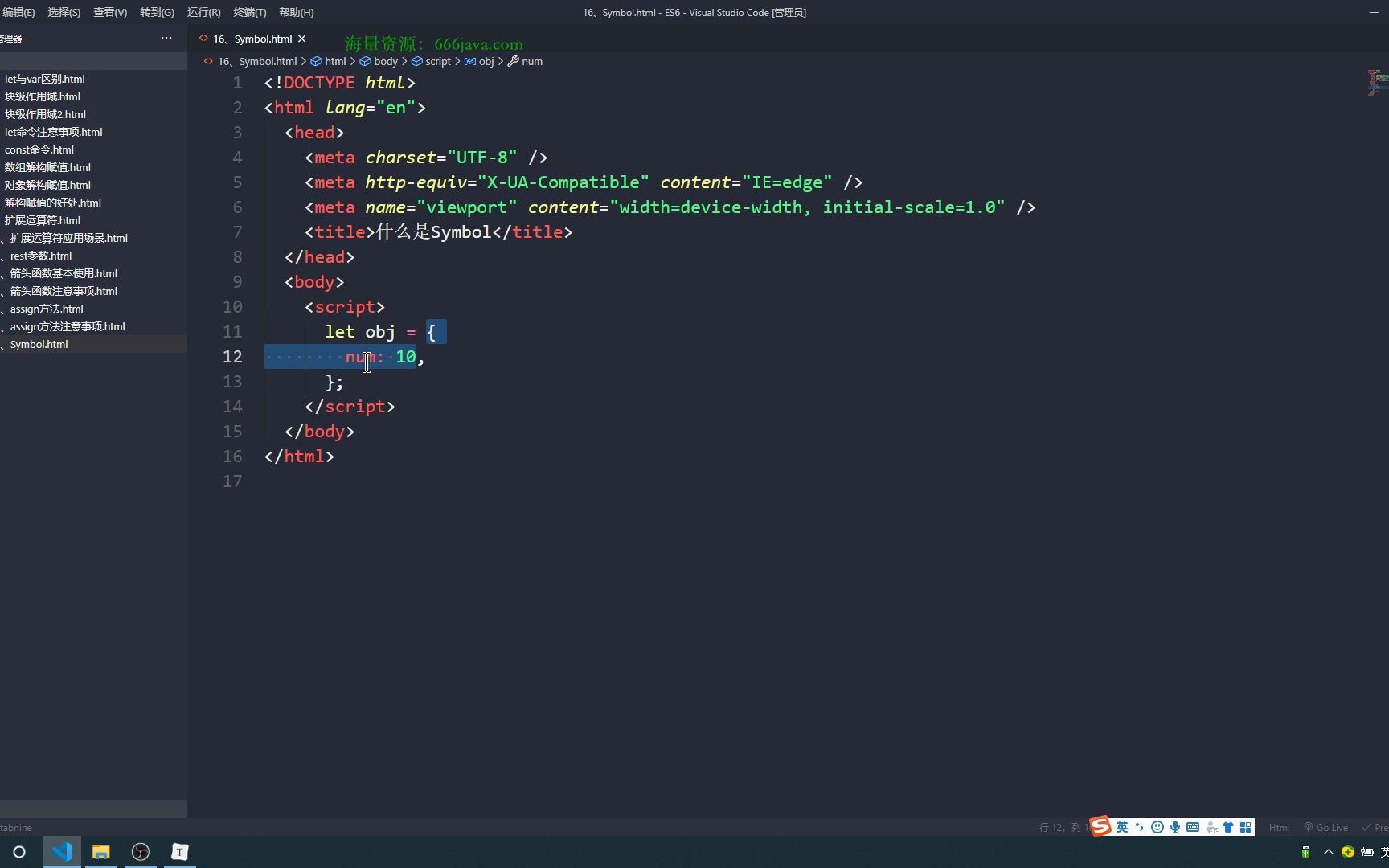The image size is (1389, 868).
Task: Click the Sogou input method S logo
Action: click(x=1101, y=826)
